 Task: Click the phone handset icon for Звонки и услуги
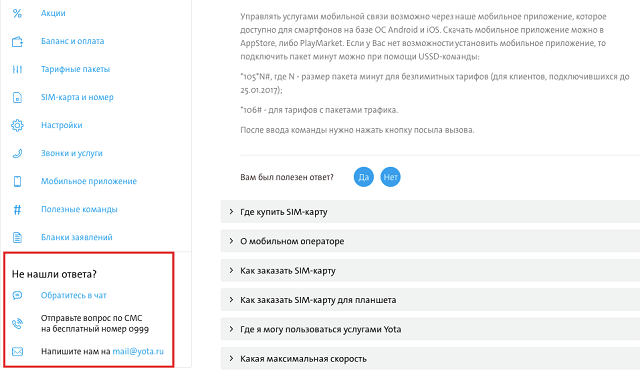[x=17, y=153]
